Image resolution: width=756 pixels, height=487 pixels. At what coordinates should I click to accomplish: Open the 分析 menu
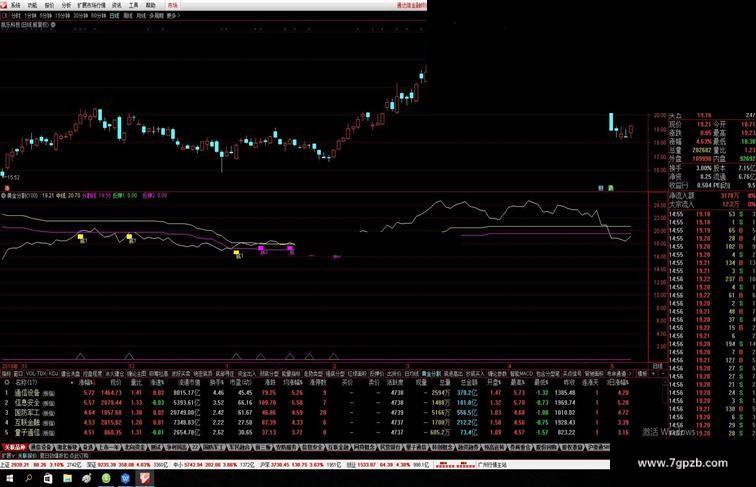pyautogui.click(x=66, y=5)
